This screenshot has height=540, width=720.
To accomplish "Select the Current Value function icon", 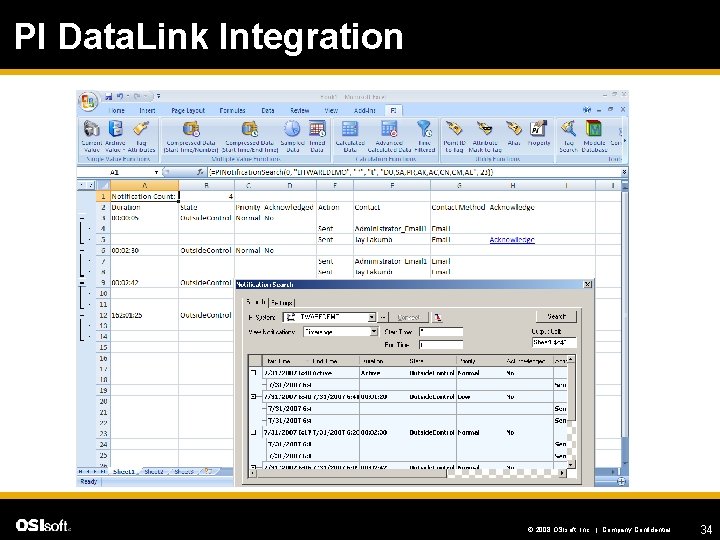I will tap(91, 129).
